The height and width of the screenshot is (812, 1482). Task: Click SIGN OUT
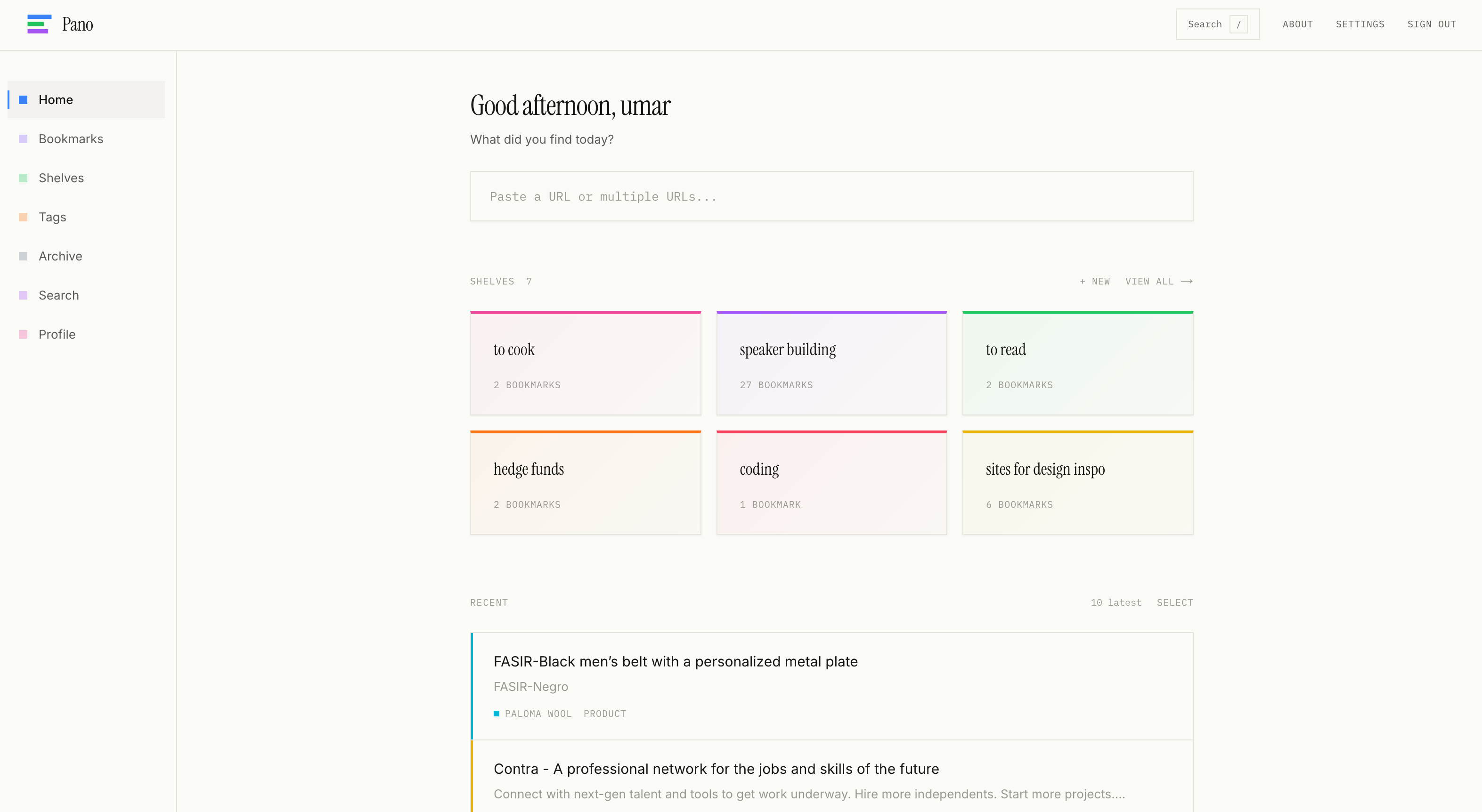[1432, 24]
